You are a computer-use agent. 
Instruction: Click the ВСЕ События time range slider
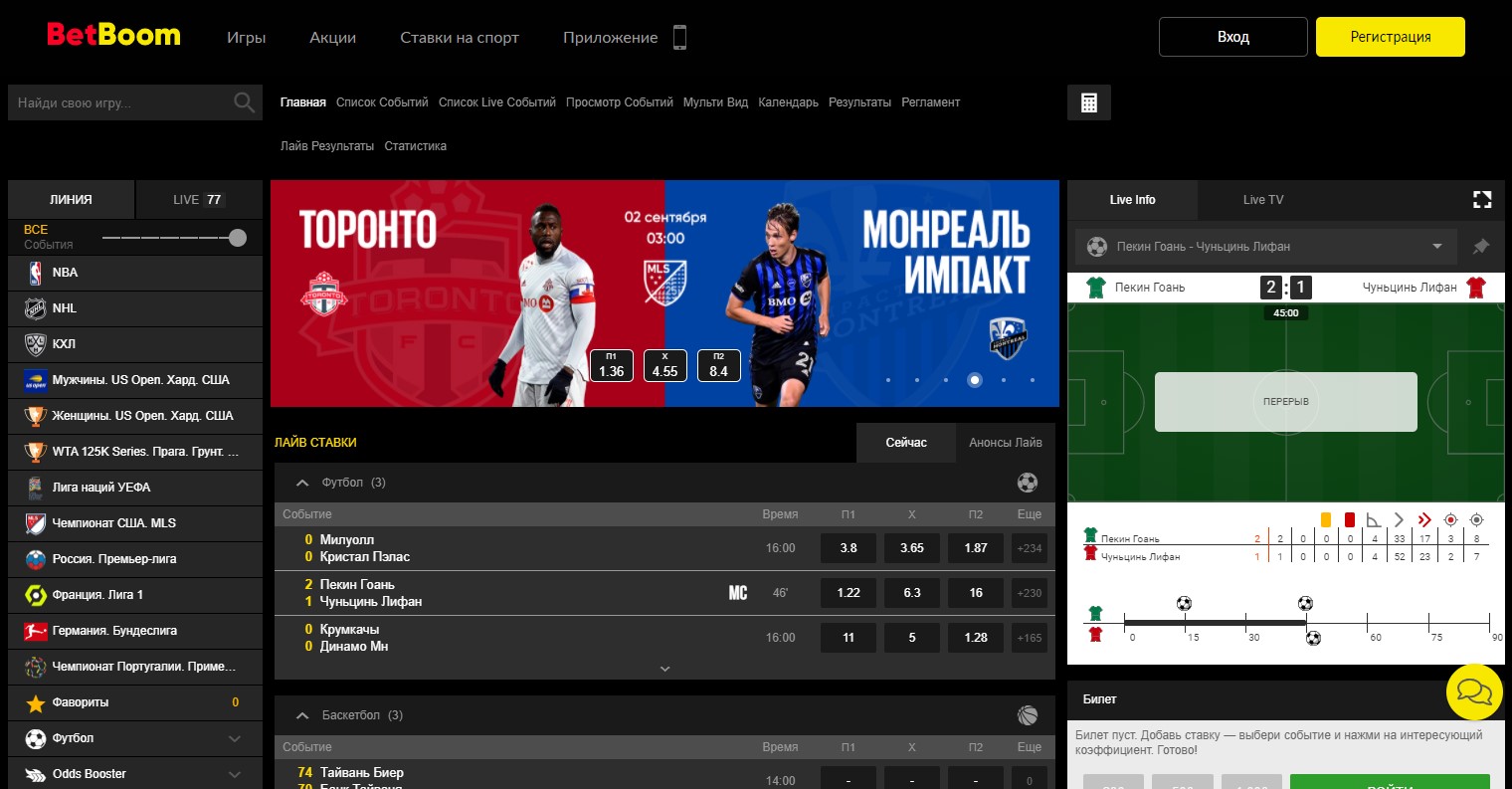pyautogui.click(x=174, y=238)
